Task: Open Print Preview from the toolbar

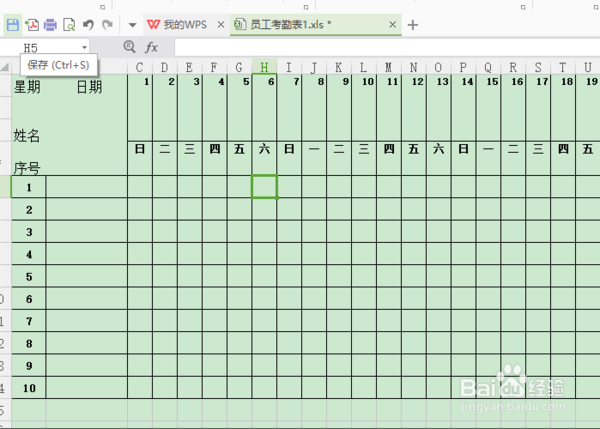Action: (69, 25)
